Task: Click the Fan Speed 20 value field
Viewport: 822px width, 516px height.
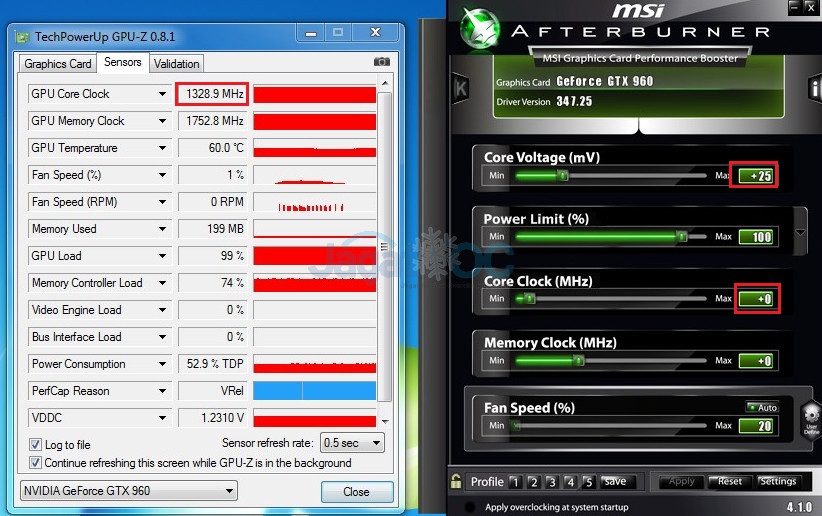Action: click(x=755, y=426)
